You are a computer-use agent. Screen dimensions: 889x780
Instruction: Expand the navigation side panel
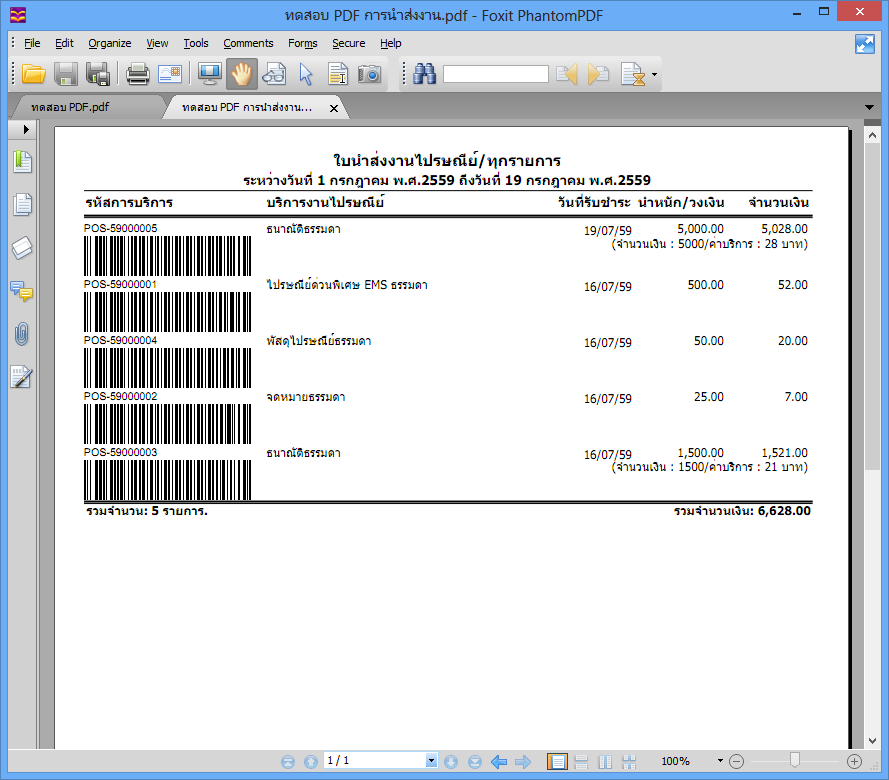(x=26, y=129)
